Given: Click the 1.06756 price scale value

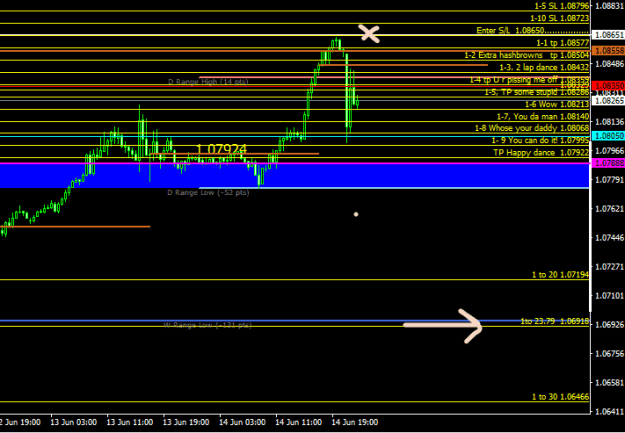Looking at the screenshot, I should click(609, 353).
